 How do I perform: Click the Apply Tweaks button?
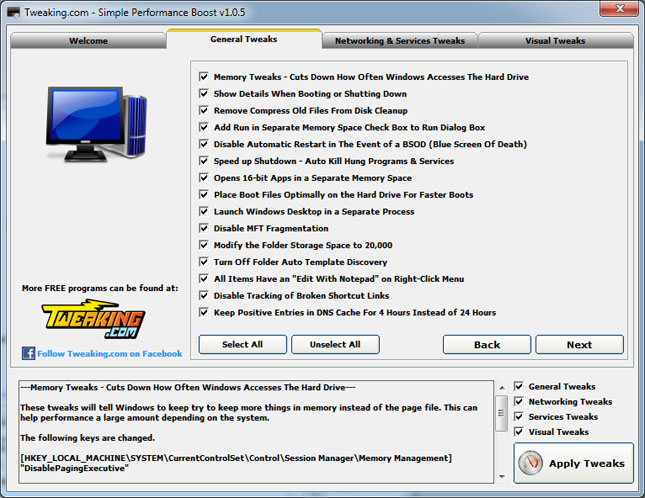click(574, 463)
